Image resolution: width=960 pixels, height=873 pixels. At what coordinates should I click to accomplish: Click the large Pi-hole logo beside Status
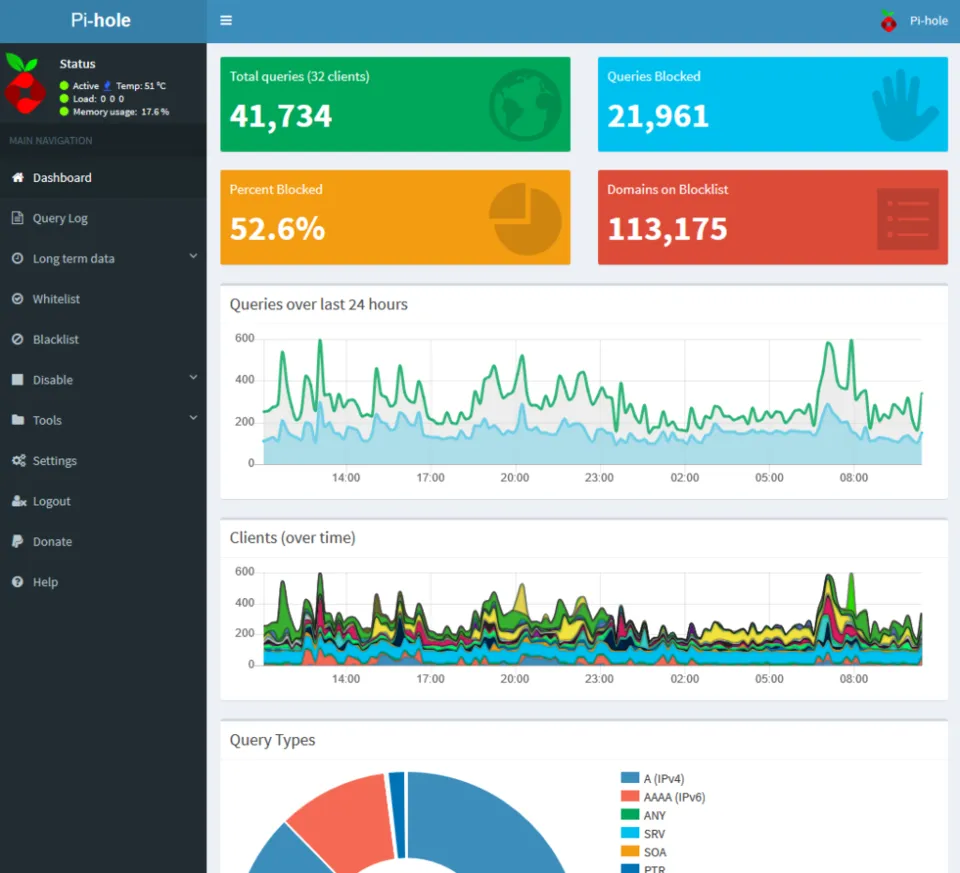click(x=24, y=83)
